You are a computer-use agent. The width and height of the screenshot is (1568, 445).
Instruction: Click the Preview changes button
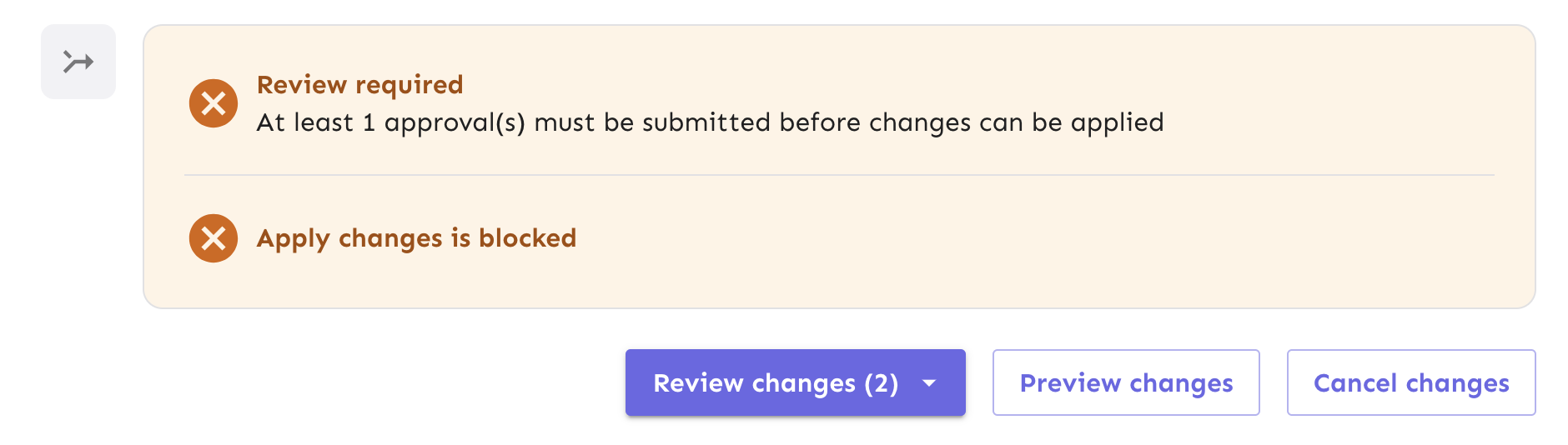1125,382
